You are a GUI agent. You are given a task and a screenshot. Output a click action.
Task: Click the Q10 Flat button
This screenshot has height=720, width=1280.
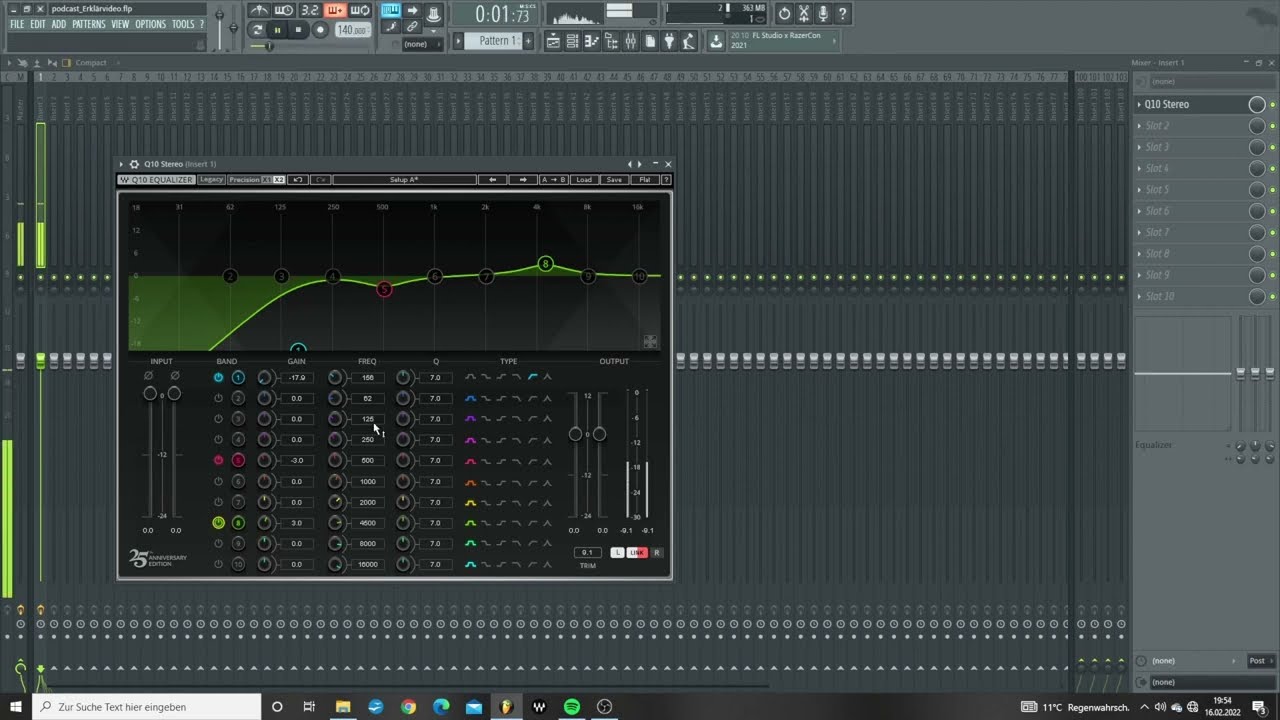coord(645,180)
